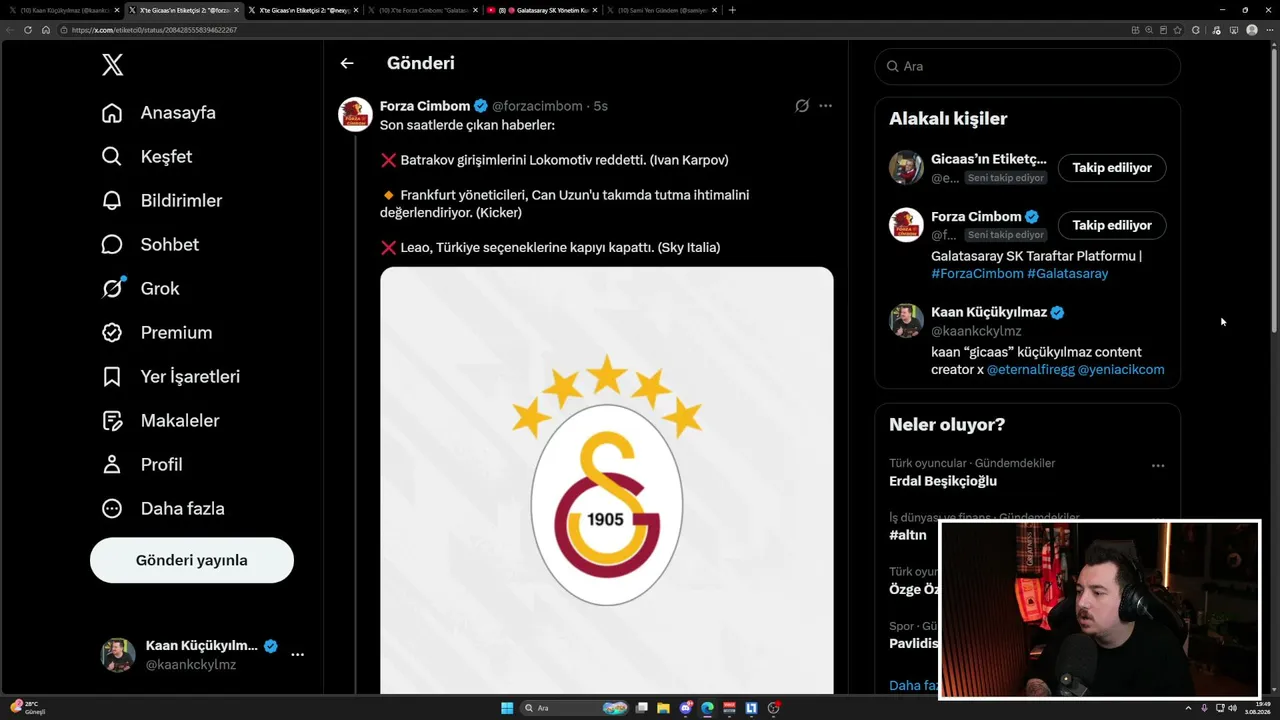Open Kaan Küçükyılmaz in Alakalı kişiler
This screenshot has height=720, width=1280.
(x=988, y=313)
